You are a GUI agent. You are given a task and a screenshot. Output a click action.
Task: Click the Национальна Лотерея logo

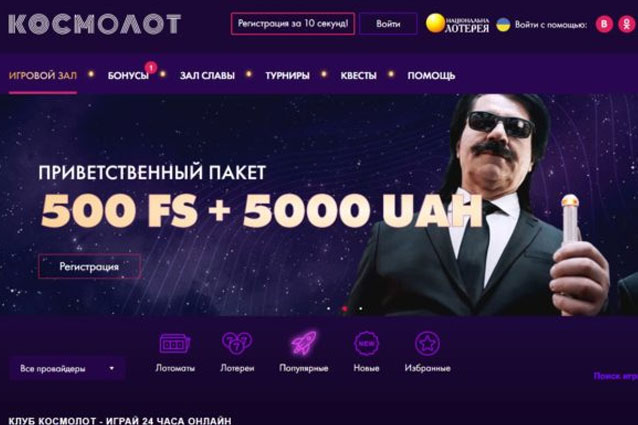coord(457,24)
